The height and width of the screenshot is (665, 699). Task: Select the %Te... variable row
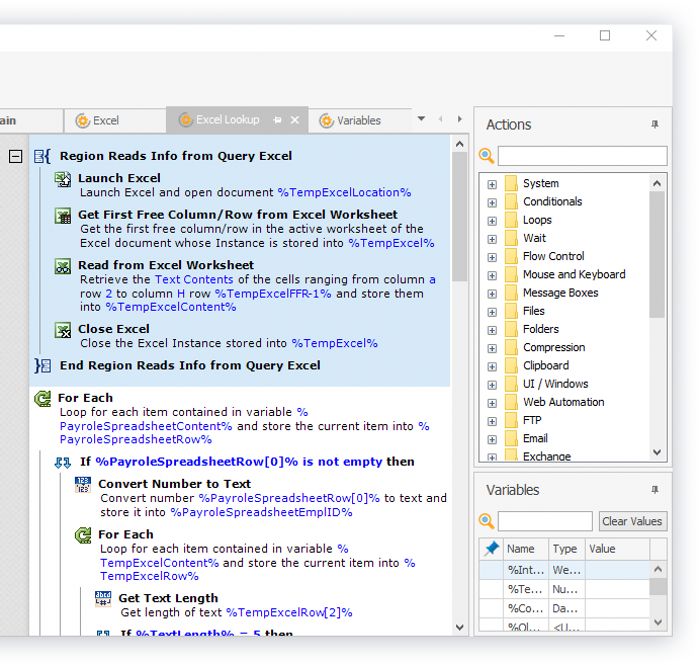[x=564, y=589]
